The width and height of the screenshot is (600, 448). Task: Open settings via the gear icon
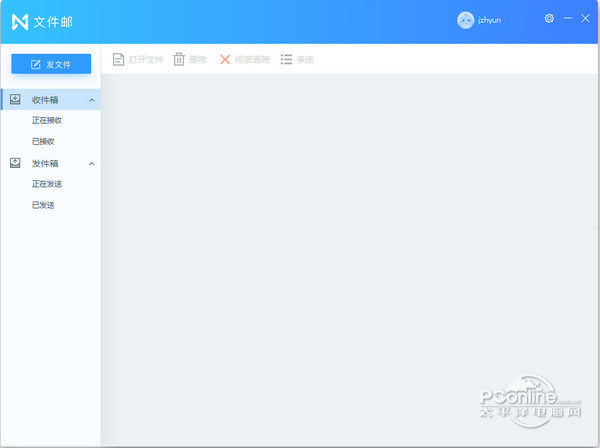549,18
